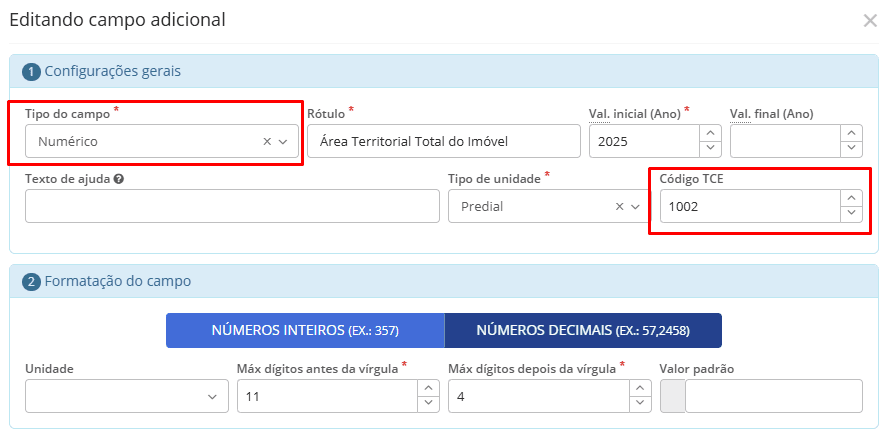
Task: Increment the Código TCE value
Action: click(851, 198)
